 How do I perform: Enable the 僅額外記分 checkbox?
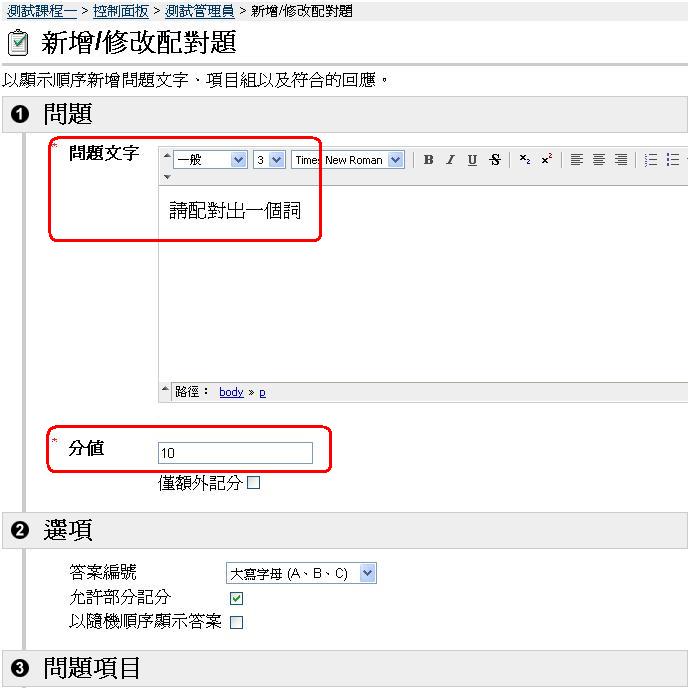click(253, 483)
